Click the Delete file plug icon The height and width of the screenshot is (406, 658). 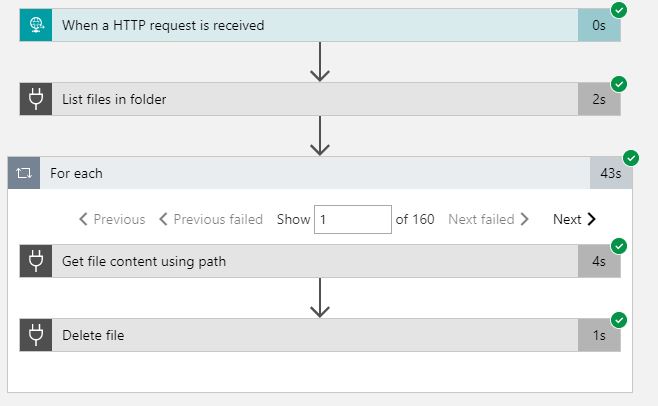[x=36, y=335]
